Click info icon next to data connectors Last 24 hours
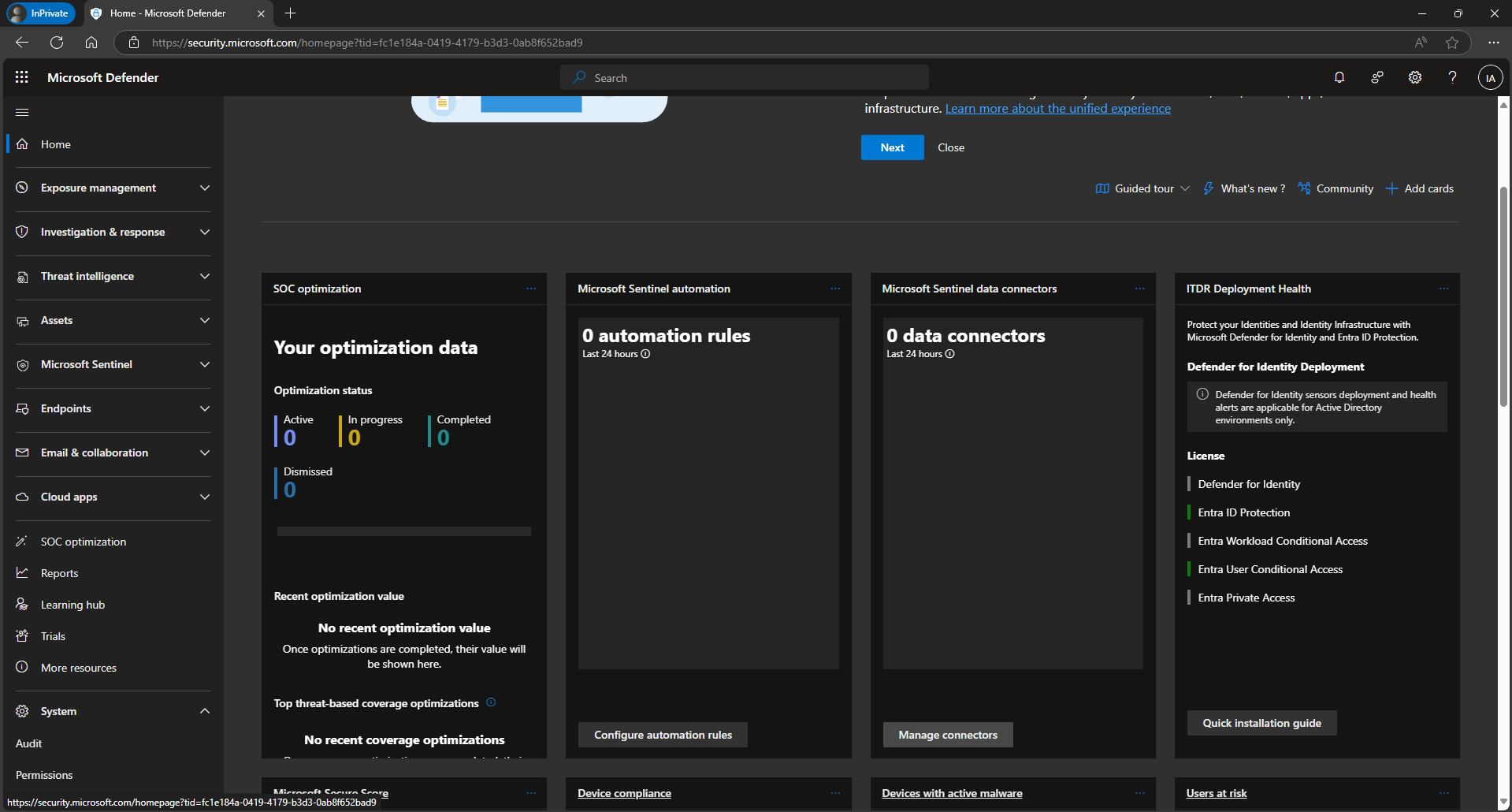The width and height of the screenshot is (1512, 812). click(x=949, y=354)
